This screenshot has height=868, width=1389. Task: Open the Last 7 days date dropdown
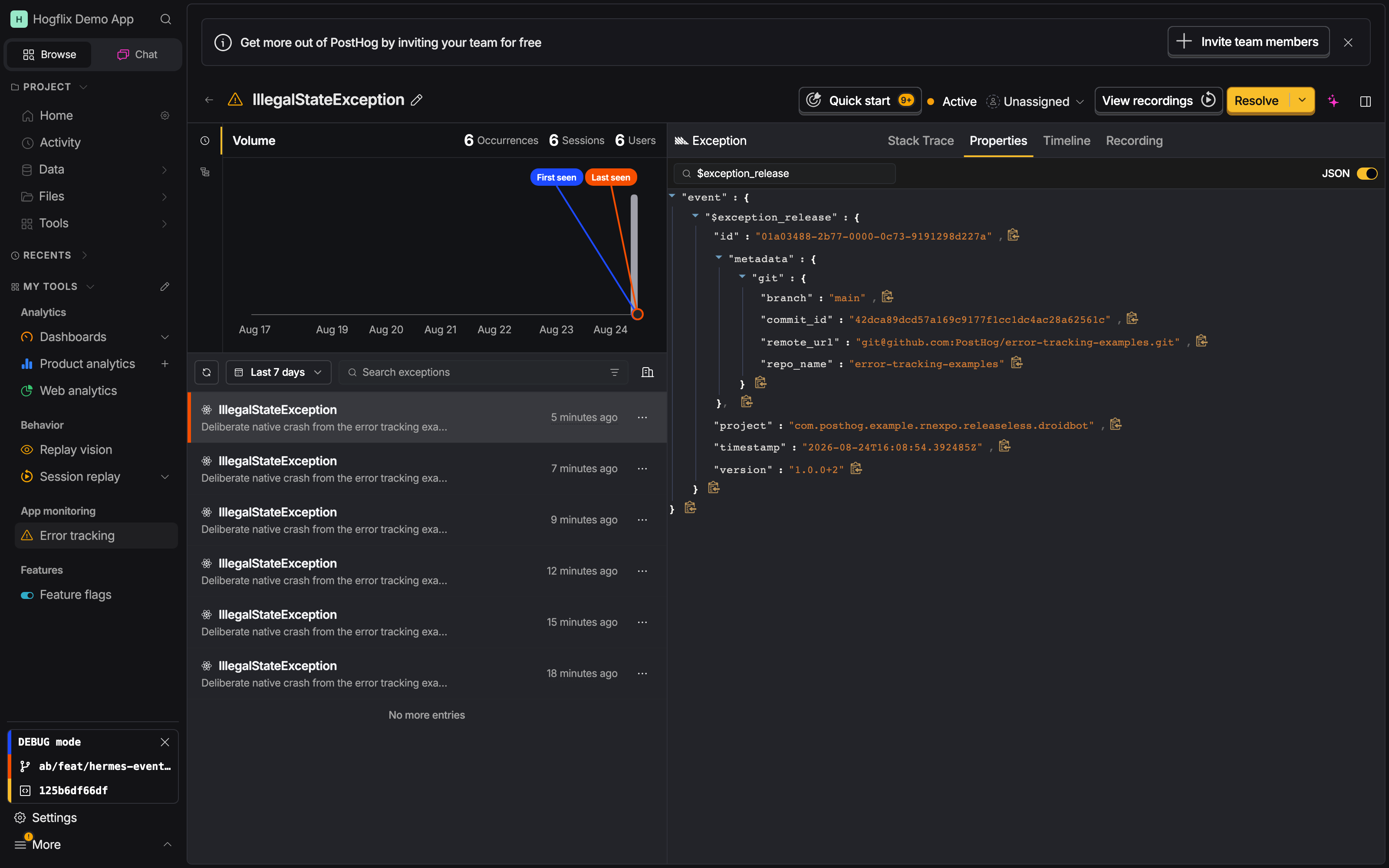tap(278, 372)
